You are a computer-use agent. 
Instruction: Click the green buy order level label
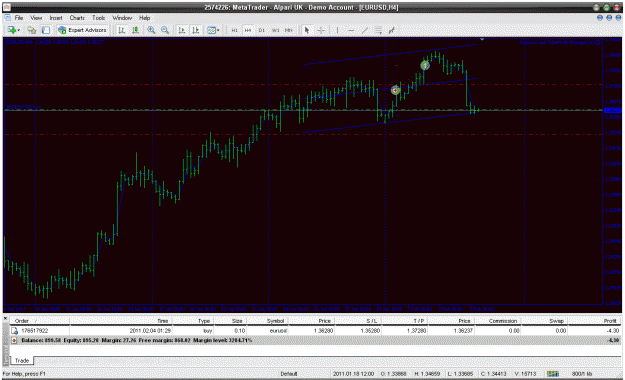(24, 107)
